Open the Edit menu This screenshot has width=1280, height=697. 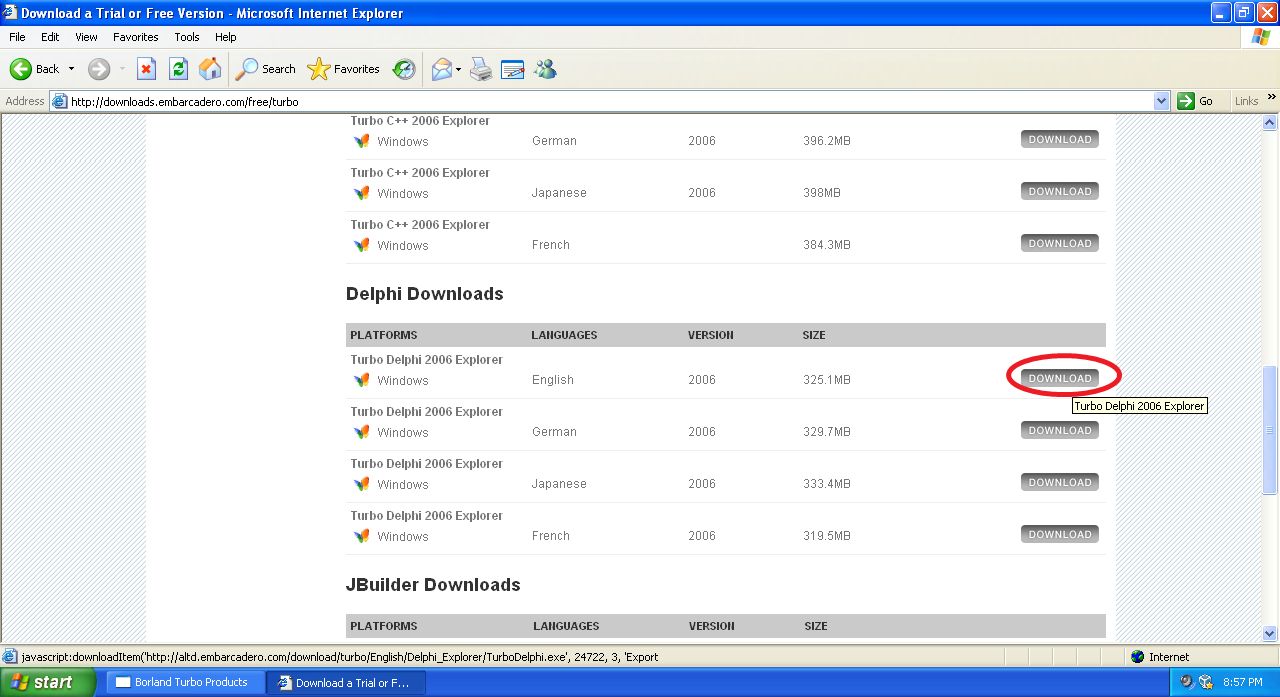[x=50, y=37]
